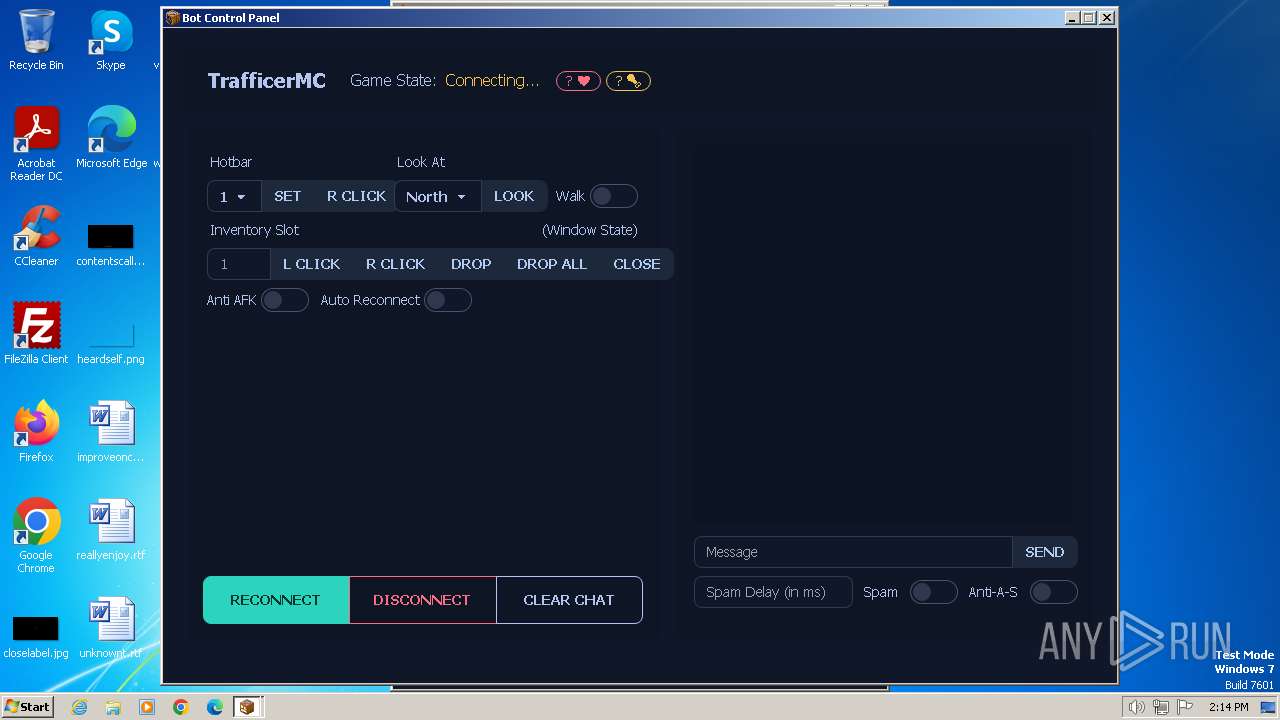Click the inventory R CLICK button
Screen dimensions: 1280x720
pyautogui.click(x=395, y=264)
